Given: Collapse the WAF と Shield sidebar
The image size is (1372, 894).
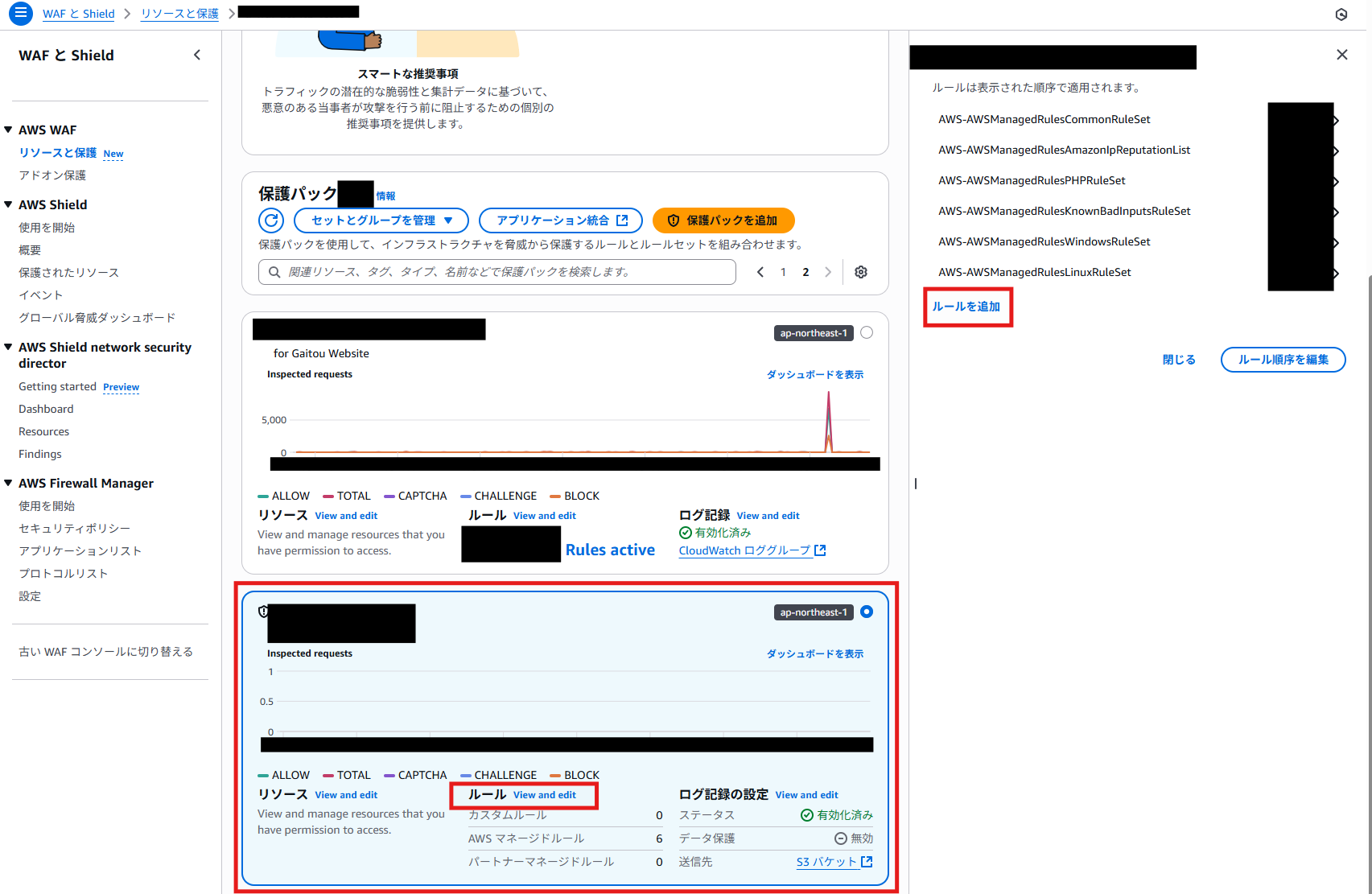Looking at the screenshot, I should click(x=197, y=55).
